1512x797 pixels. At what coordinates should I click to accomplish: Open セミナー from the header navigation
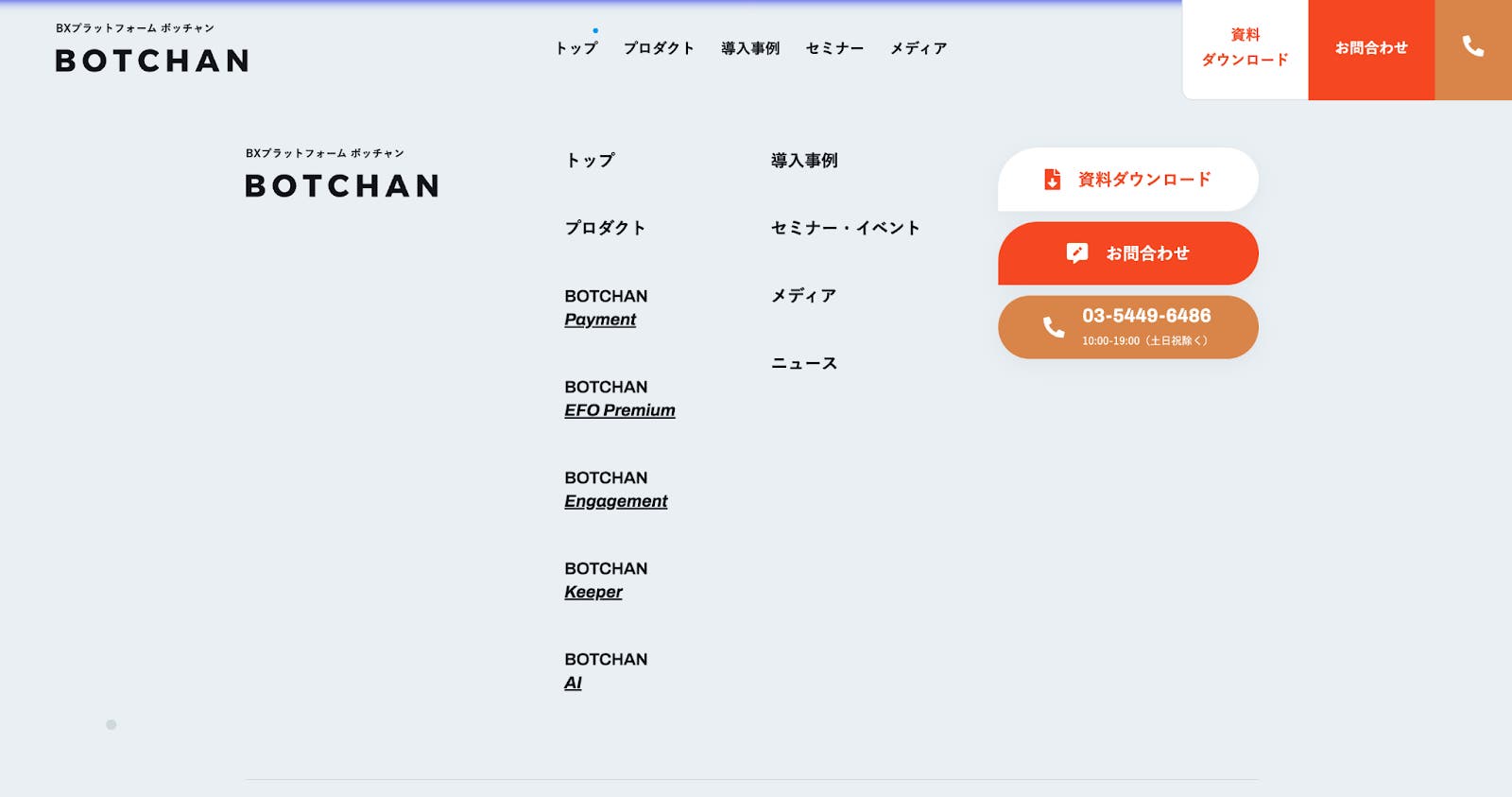[834, 48]
